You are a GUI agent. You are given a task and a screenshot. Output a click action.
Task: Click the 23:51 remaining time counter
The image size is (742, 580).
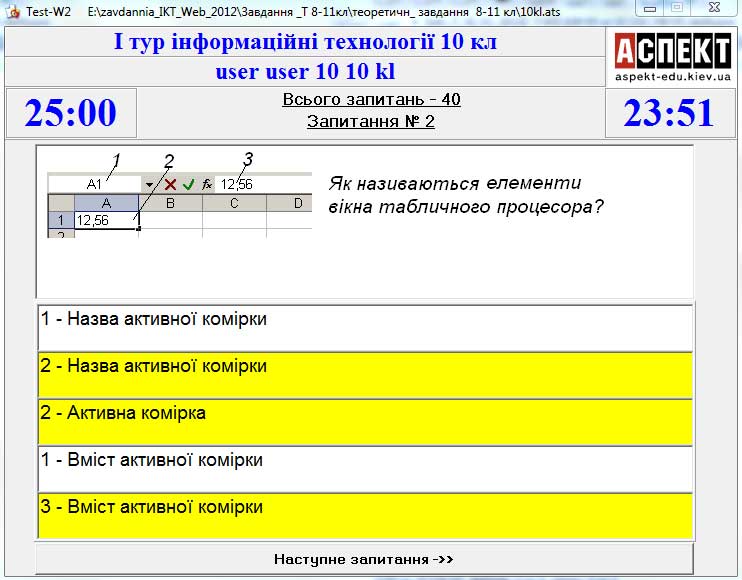(669, 114)
